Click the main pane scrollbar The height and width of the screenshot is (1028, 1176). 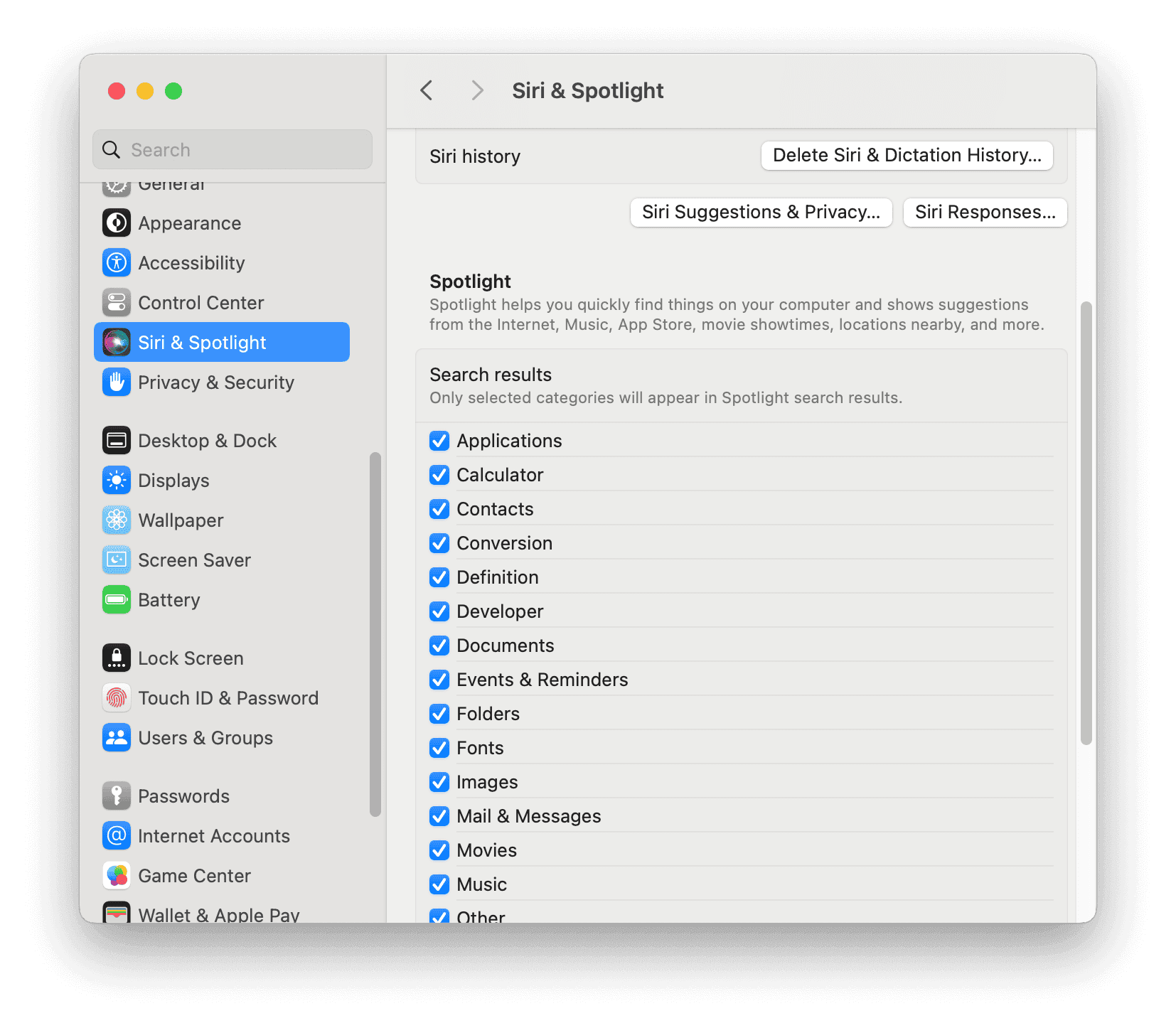click(1086, 523)
